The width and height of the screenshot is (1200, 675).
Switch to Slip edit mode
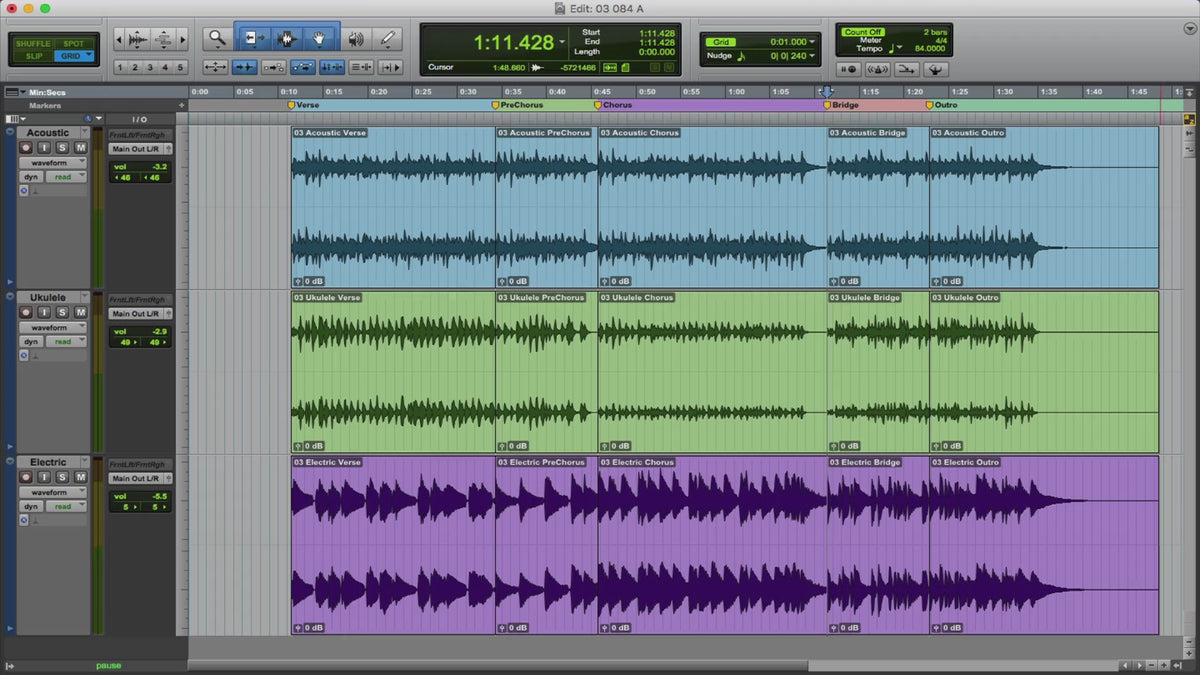coord(33,56)
